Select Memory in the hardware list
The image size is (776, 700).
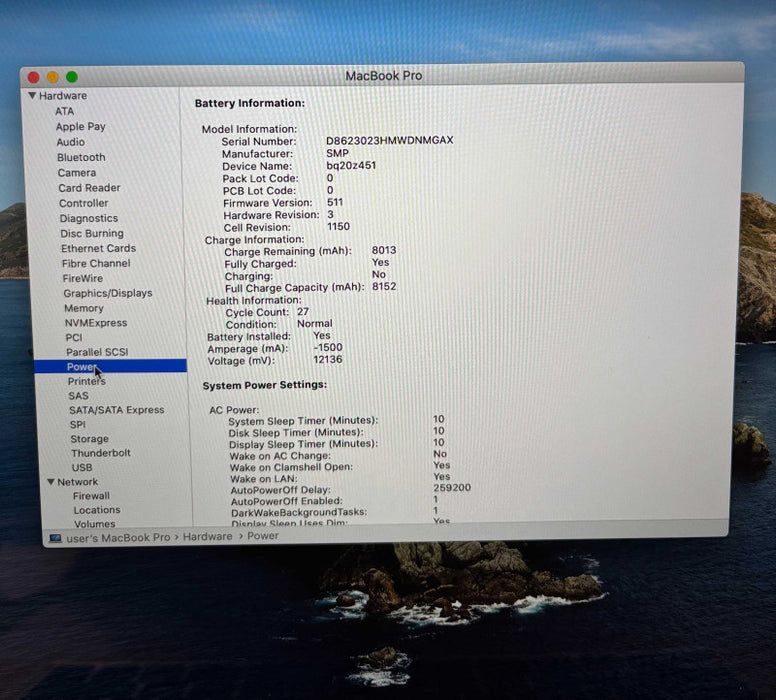point(84,308)
